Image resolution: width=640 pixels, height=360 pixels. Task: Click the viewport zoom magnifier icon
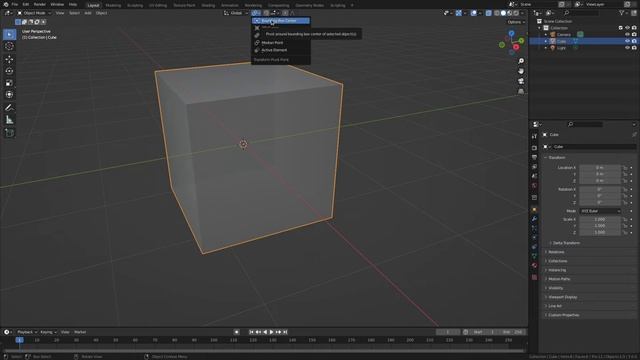pyautogui.click(x=521, y=61)
